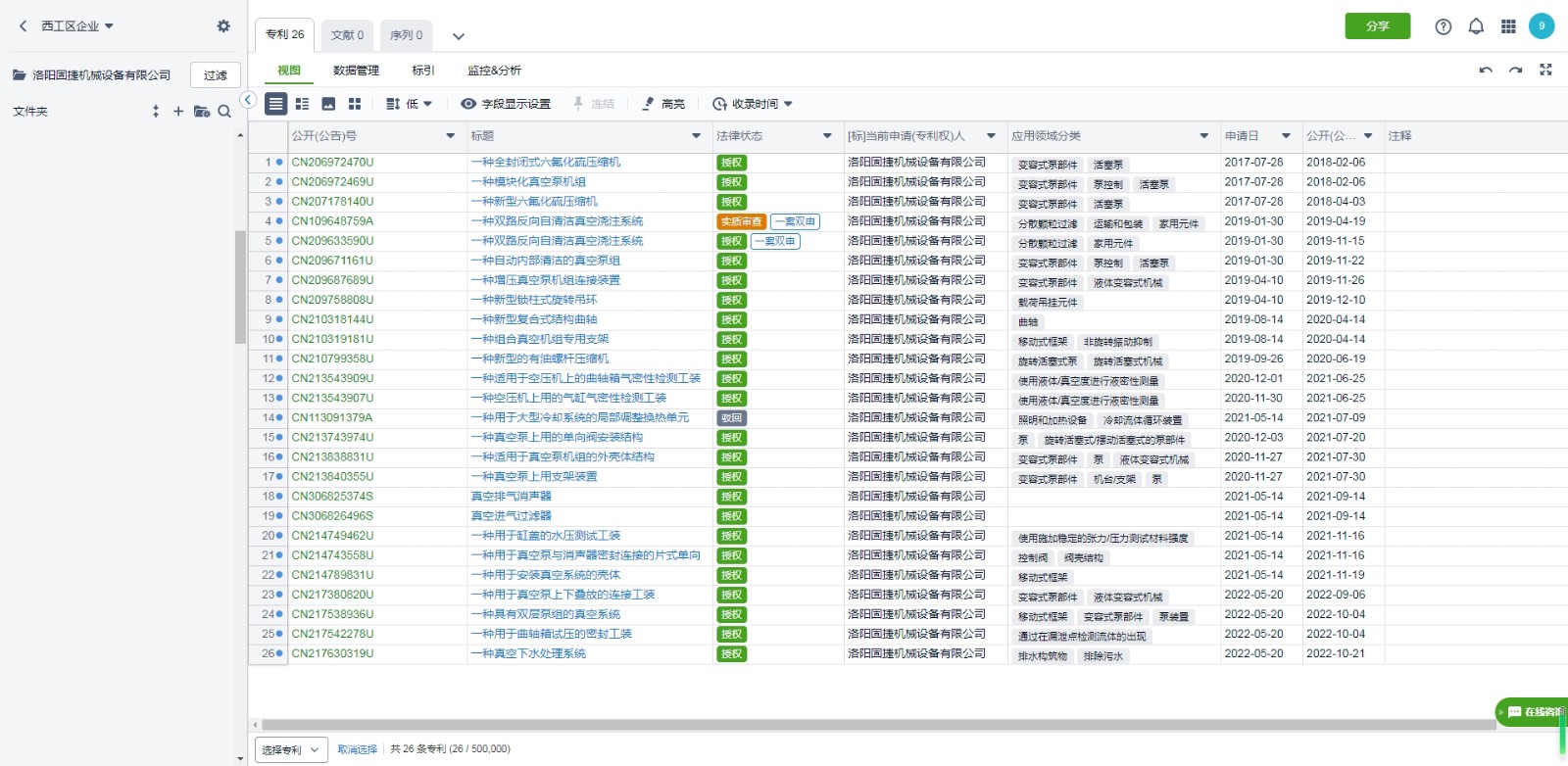Open notifications bell icon
This screenshot has width=1568, height=766.
tap(1476, 26)
